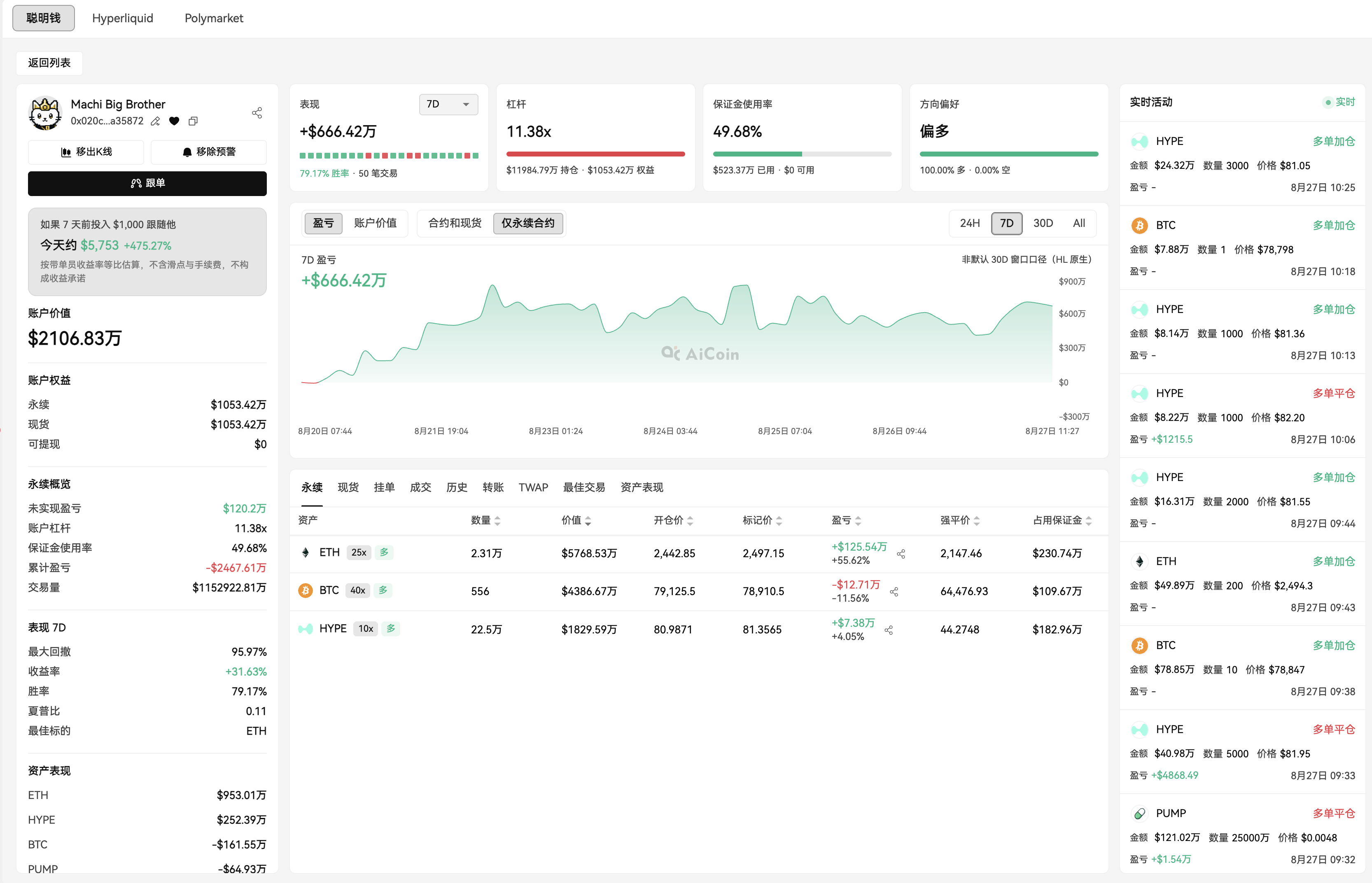Screen dimensions: 1372x883
Task: Click the green/red win-rate bar under +$666.42万
Action: (389, 156)
